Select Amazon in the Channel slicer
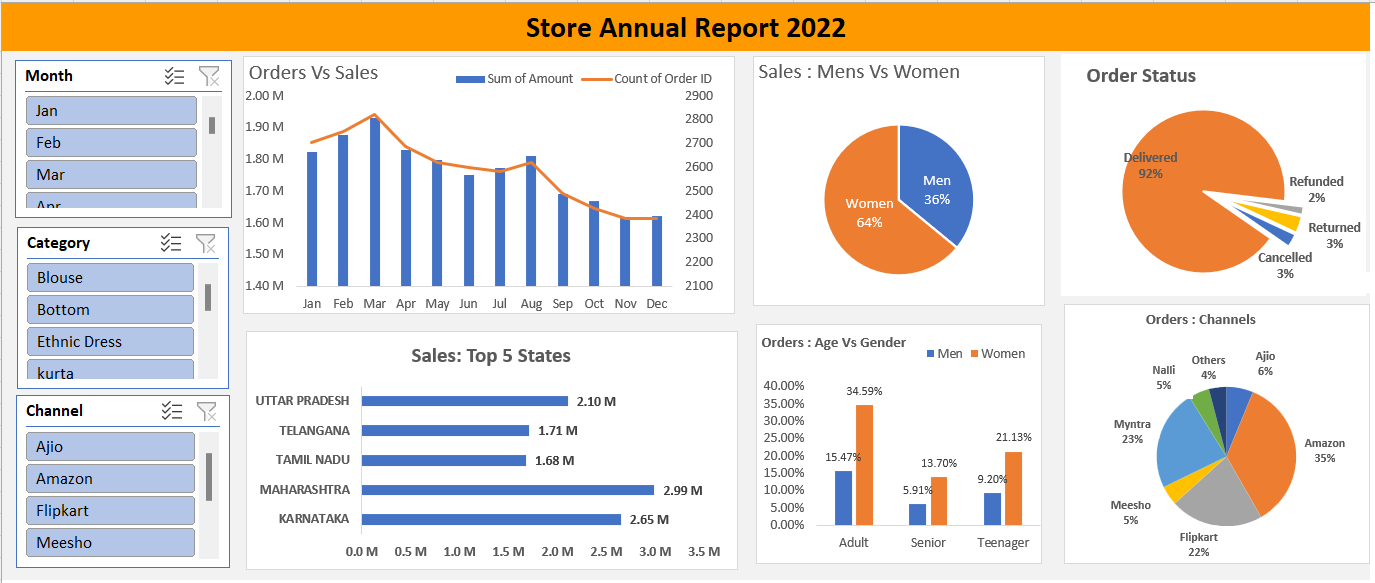The image size is (1375, 583). pos(110,478)
